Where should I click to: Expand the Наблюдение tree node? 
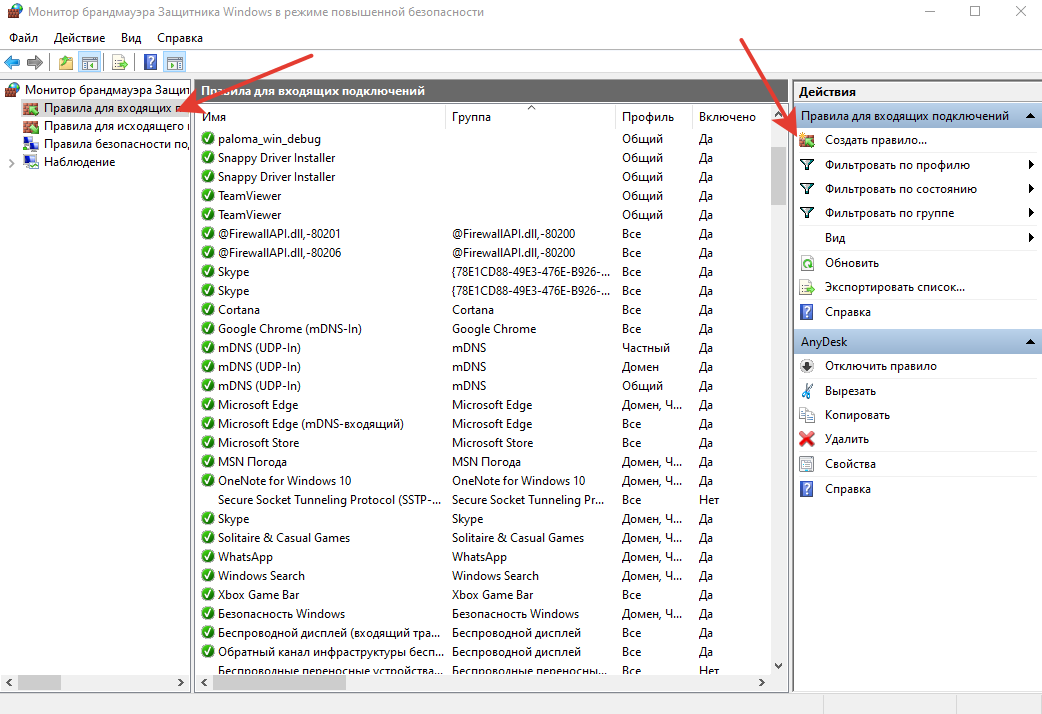point(11,162)
